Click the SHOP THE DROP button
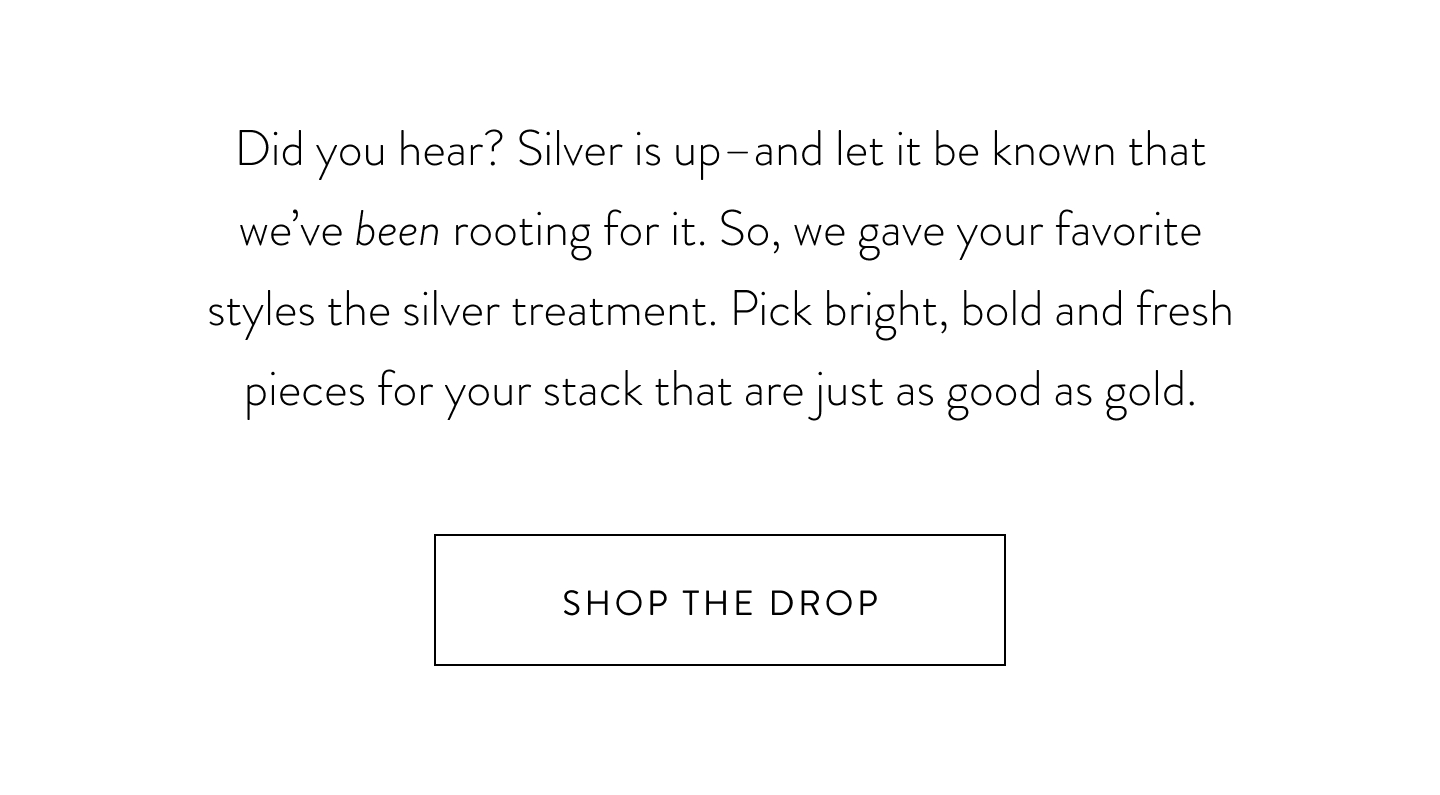Image resolution: width=1440 pixels, height=795 pixels. click(x=720, y=600)
